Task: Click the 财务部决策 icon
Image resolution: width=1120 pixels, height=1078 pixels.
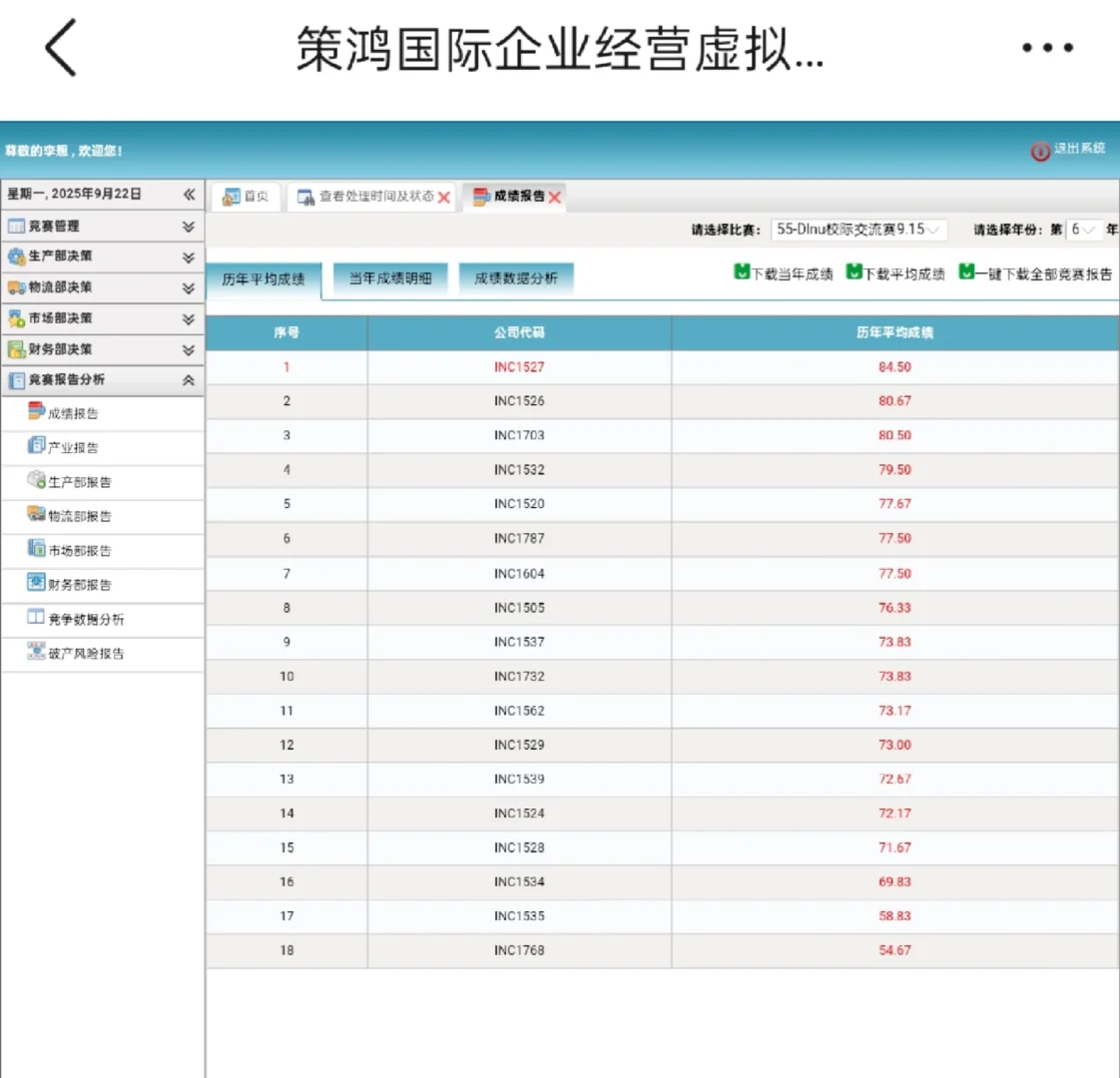Action: (16, 349)
